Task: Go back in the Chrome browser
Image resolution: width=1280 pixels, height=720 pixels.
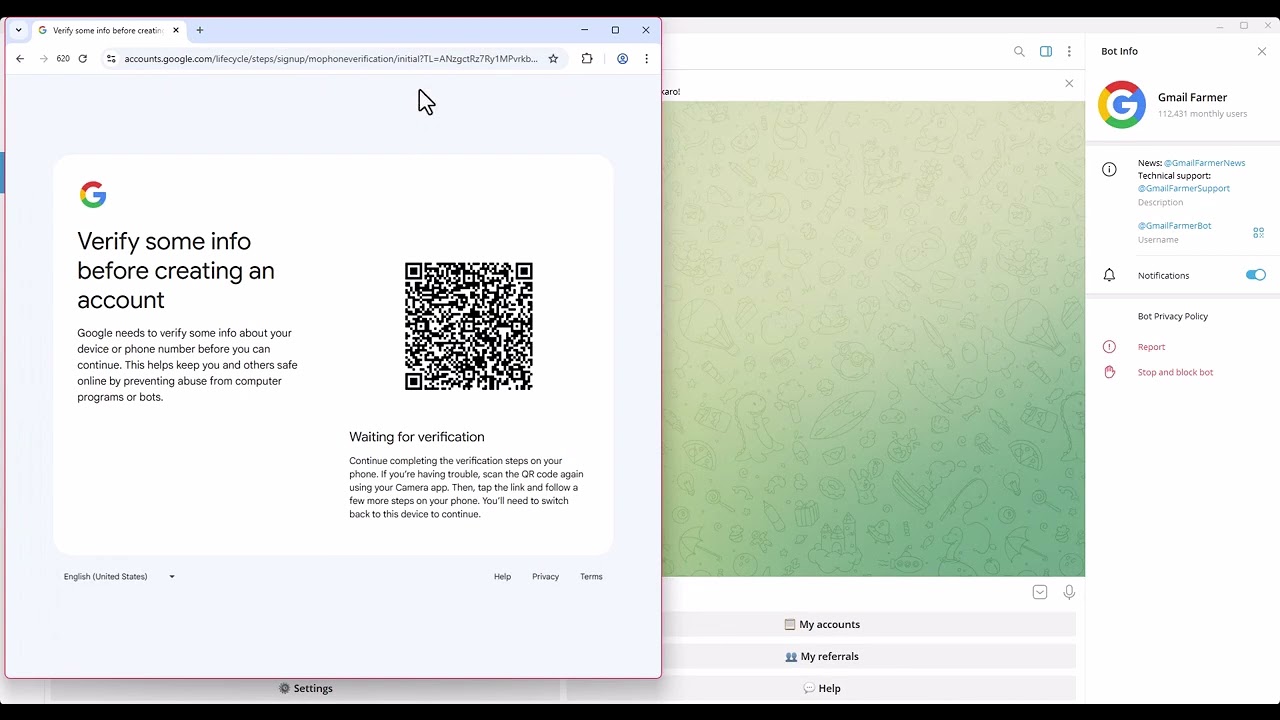Action: [x=20, y=59]
